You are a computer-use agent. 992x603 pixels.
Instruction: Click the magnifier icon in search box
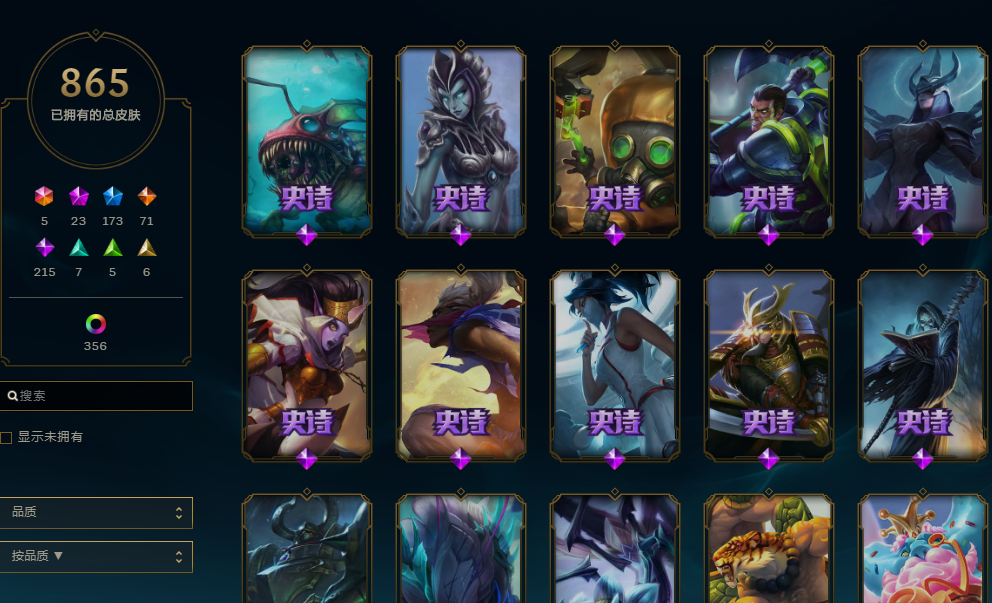pyautogui.click(x=12, y=396)
